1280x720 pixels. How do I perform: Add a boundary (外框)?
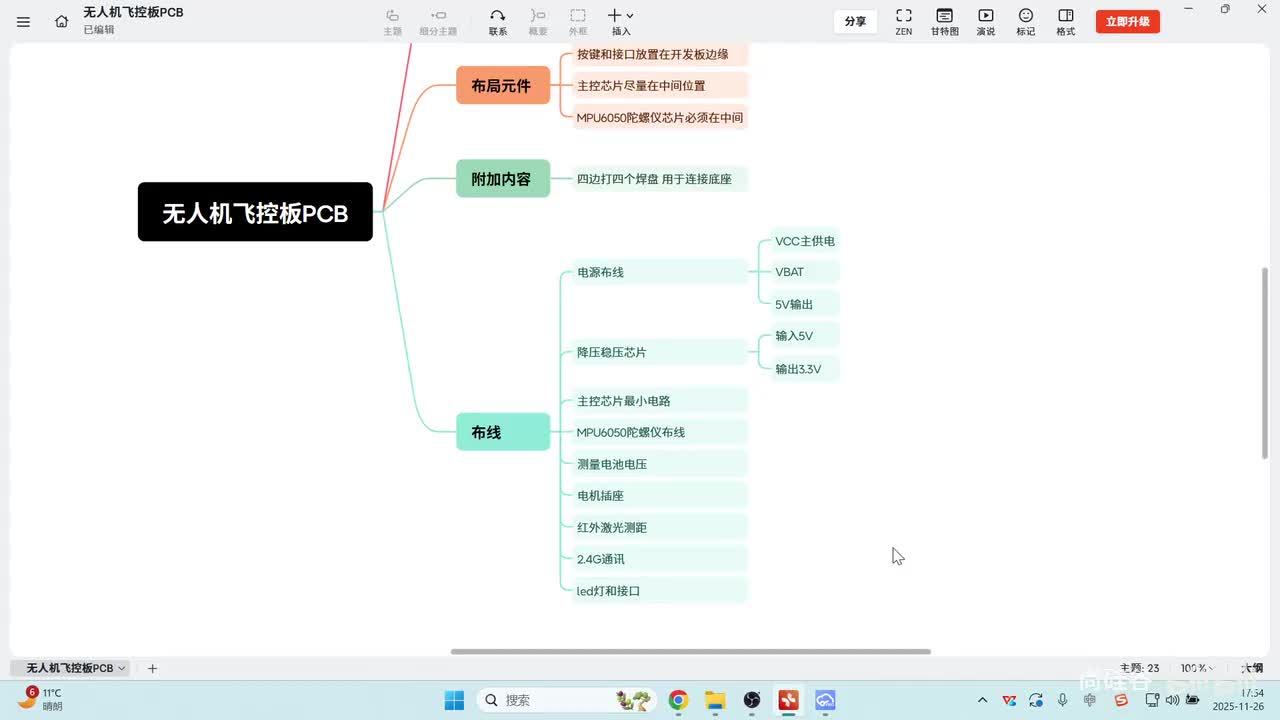[x=578, y=21]
